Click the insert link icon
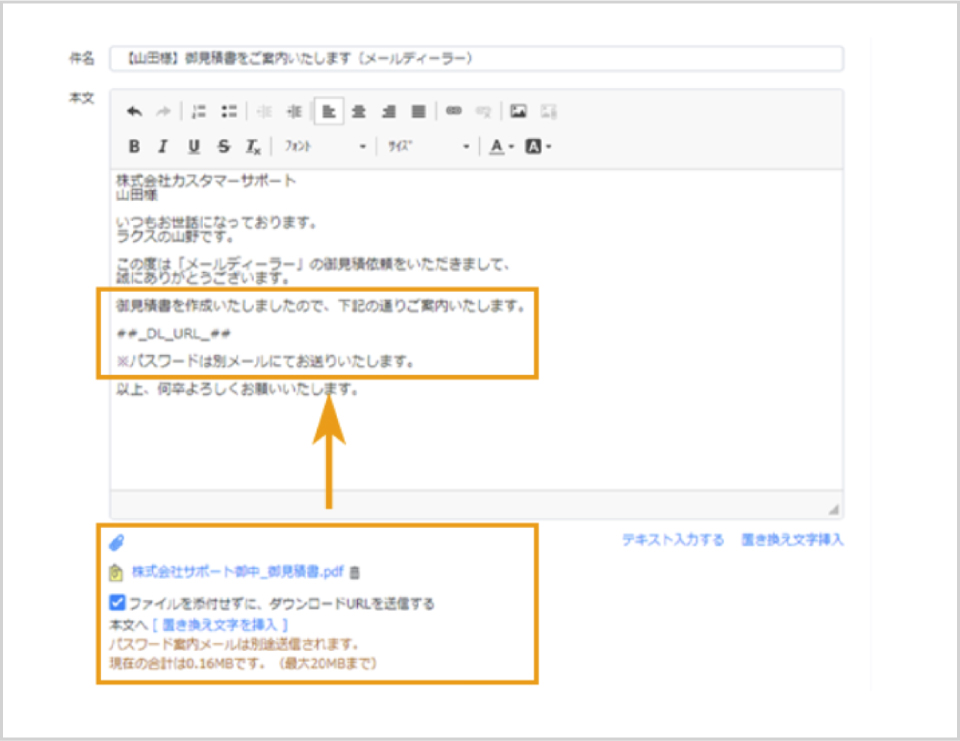 point(453,110)
